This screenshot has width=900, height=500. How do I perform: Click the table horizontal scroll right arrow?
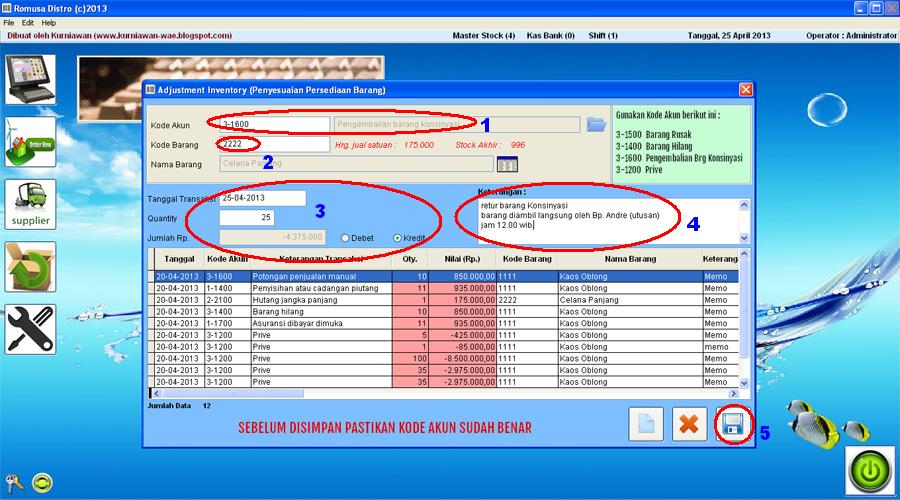733,394
